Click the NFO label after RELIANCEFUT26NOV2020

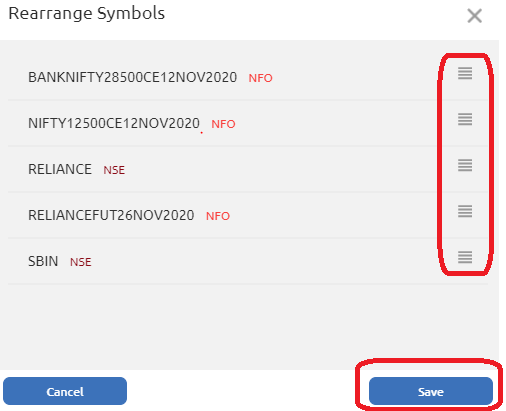coord(218,216)
